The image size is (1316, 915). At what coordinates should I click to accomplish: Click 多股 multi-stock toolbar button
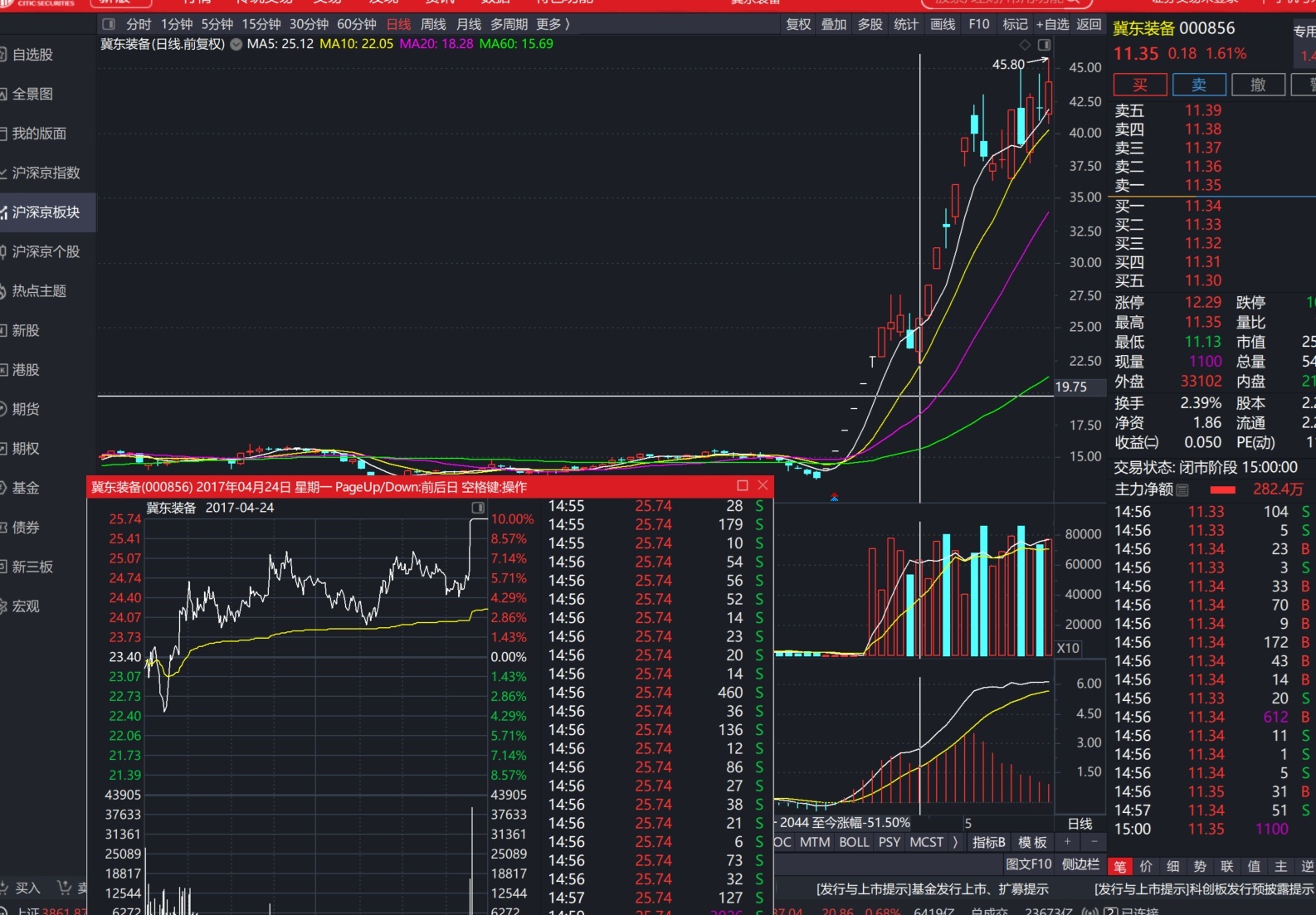click(x=870, y=24)
